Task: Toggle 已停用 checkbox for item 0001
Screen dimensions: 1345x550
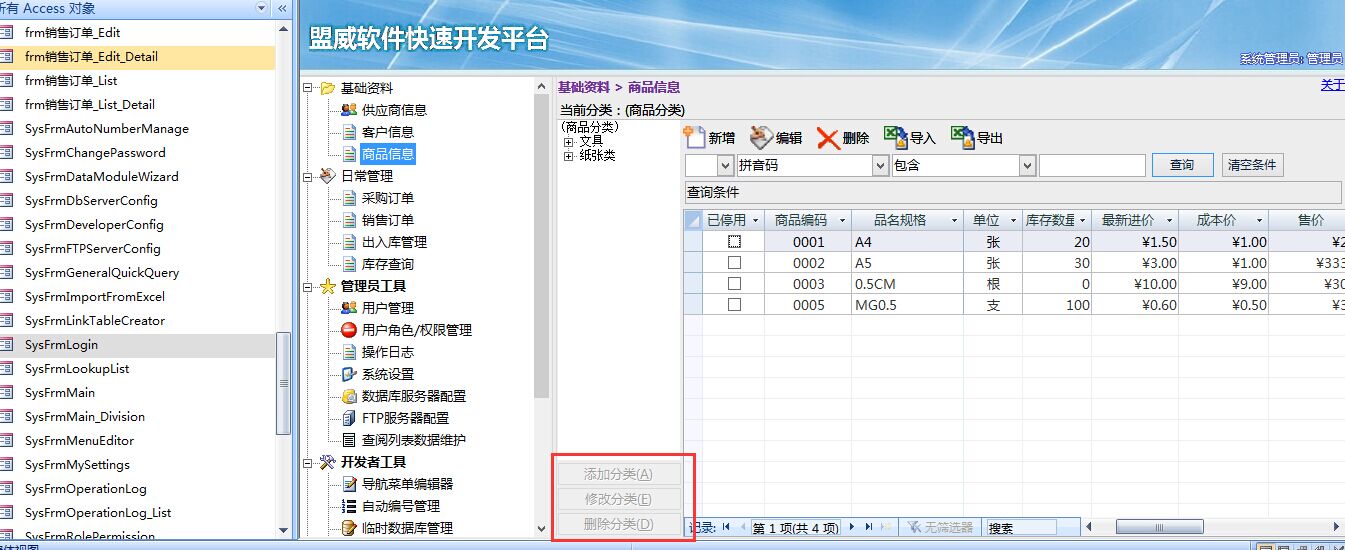Action: tap(734, 242)
